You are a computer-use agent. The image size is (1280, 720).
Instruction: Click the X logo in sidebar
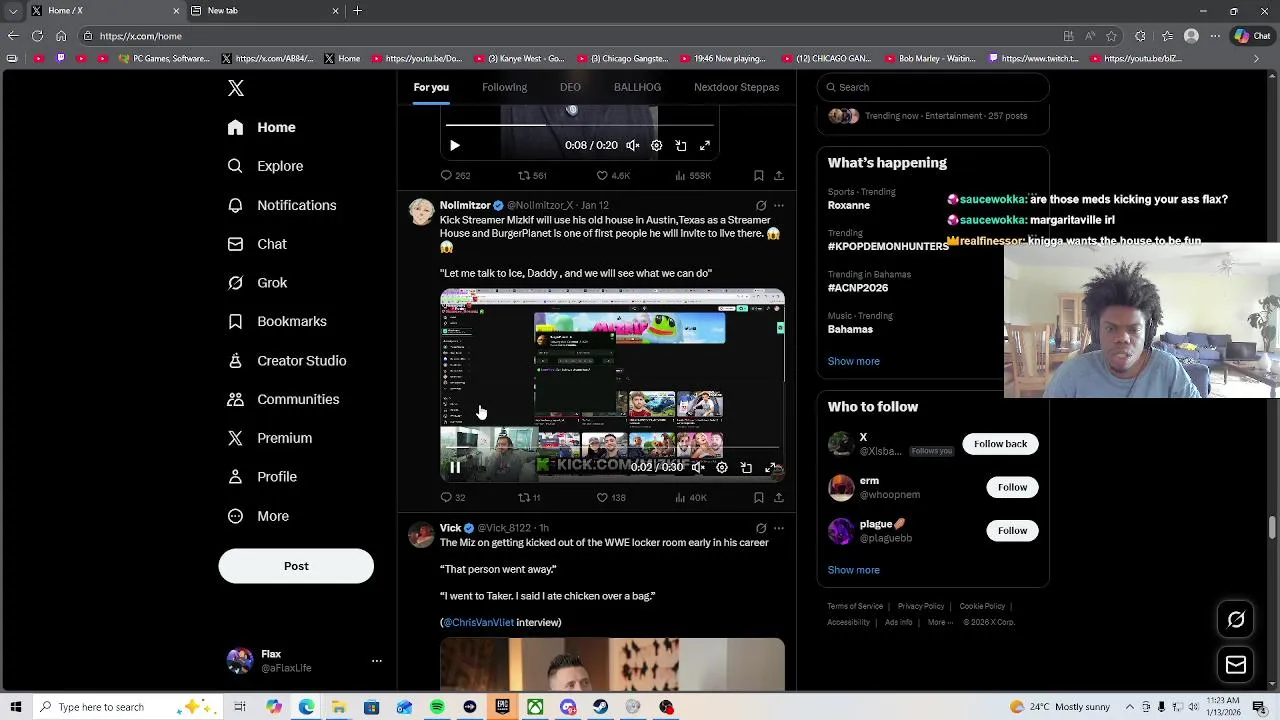pos(236,88)
